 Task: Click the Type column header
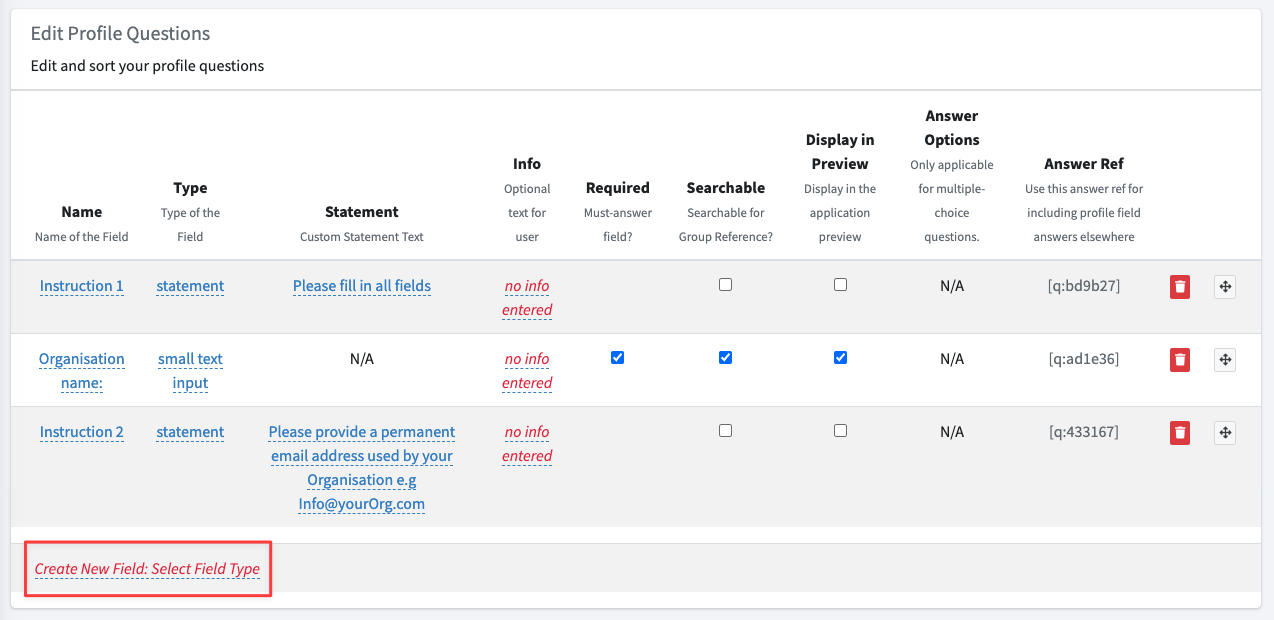tap(190, 188)
